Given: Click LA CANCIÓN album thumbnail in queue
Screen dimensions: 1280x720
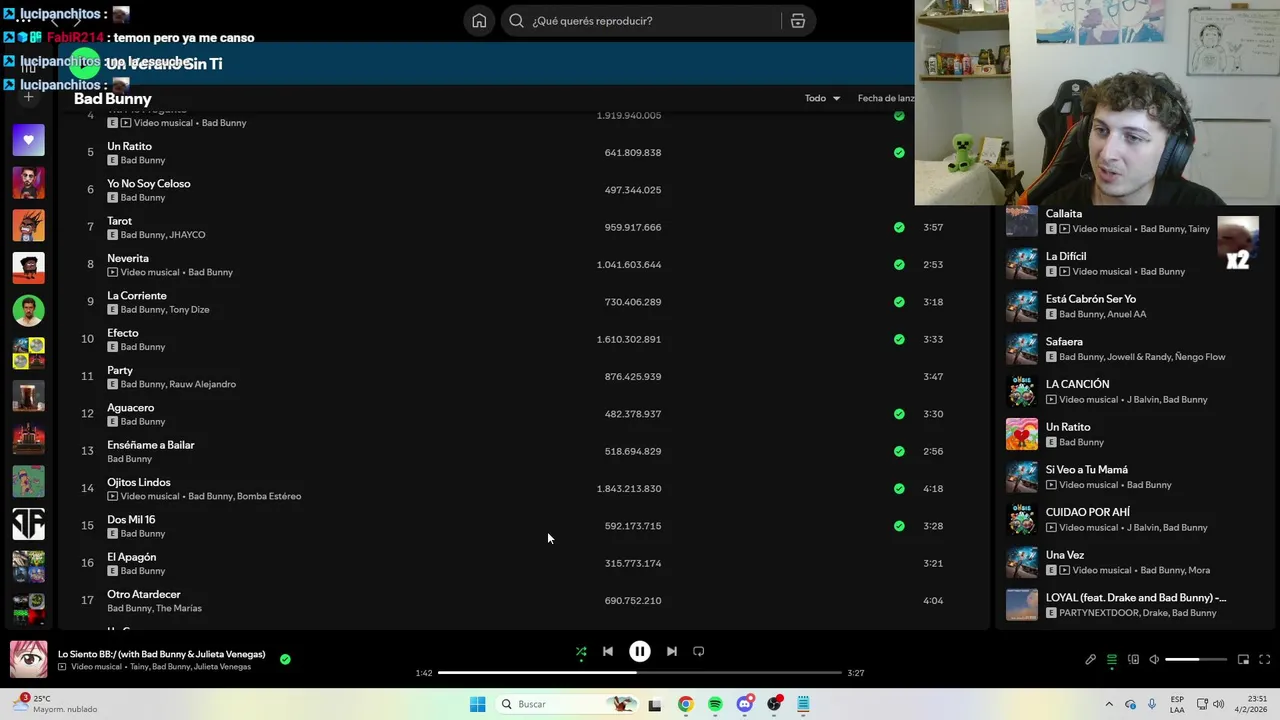Looking at the screenshot, I should (1021, 392).
